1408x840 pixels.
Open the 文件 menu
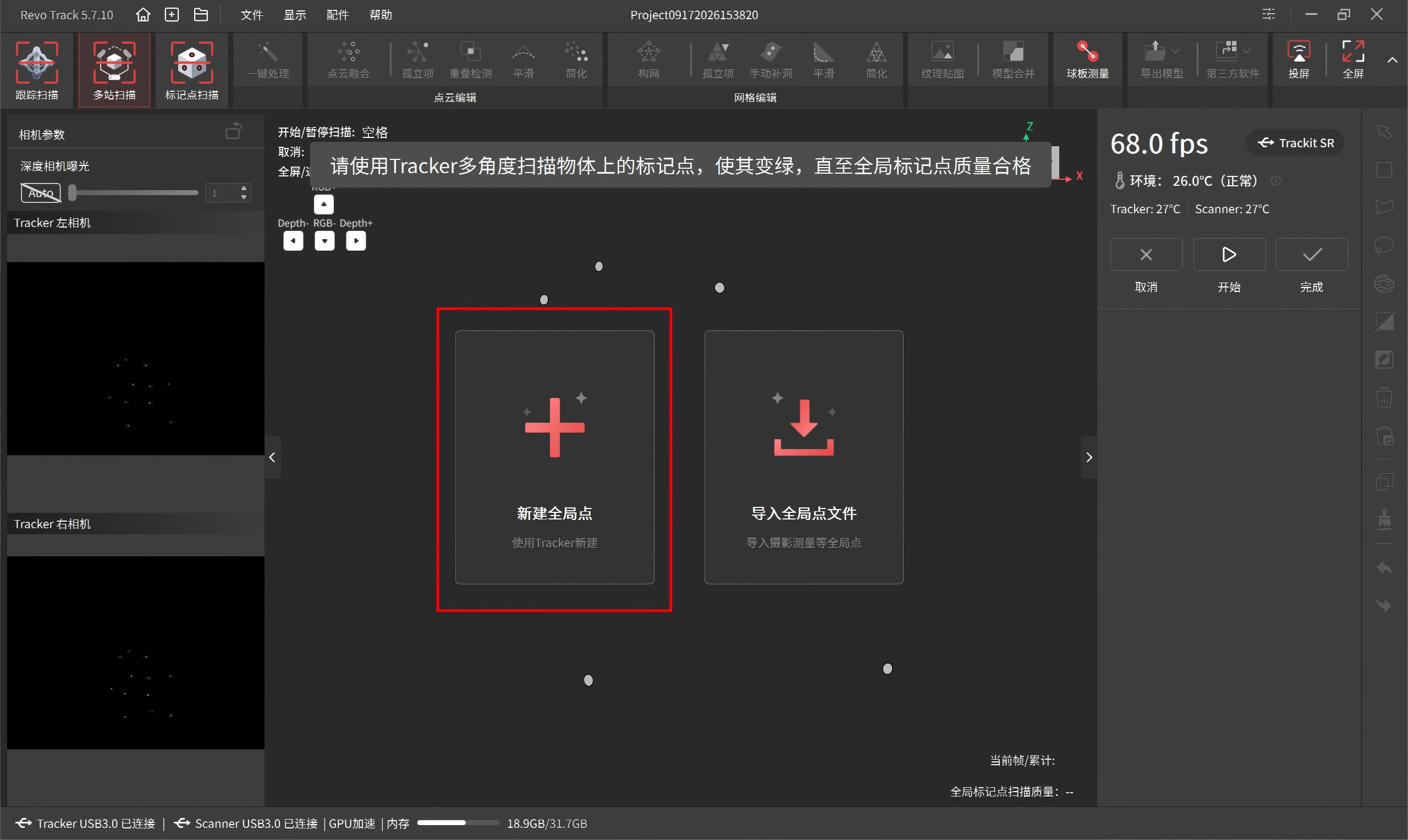pos(251,15)
